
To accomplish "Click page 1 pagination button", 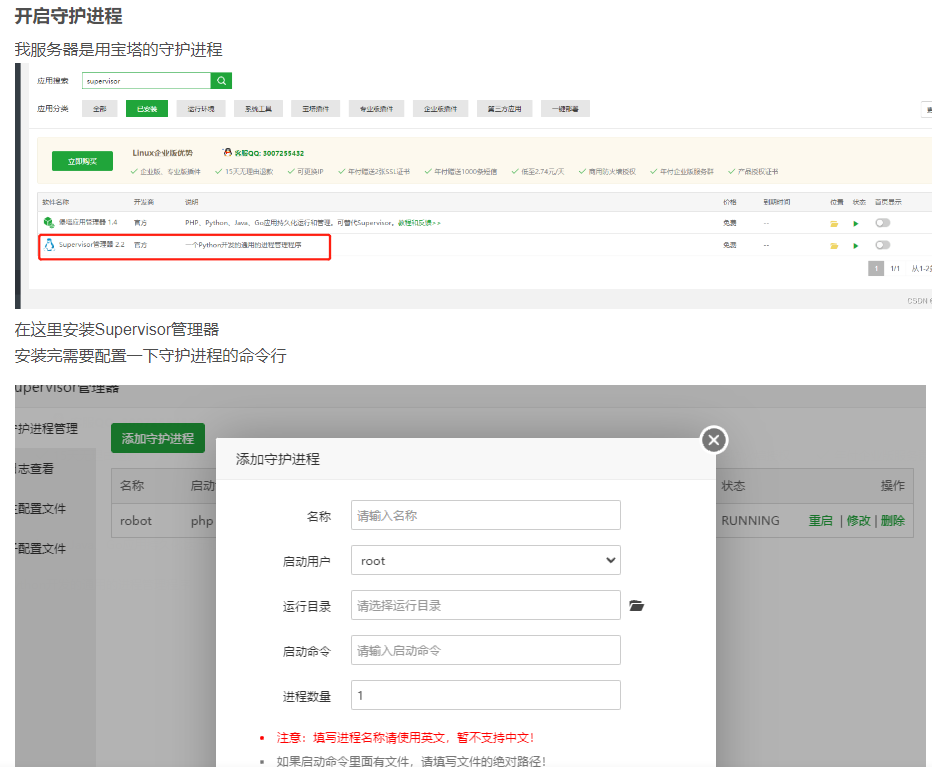I will pyautogui.click(x=876, y=269).
